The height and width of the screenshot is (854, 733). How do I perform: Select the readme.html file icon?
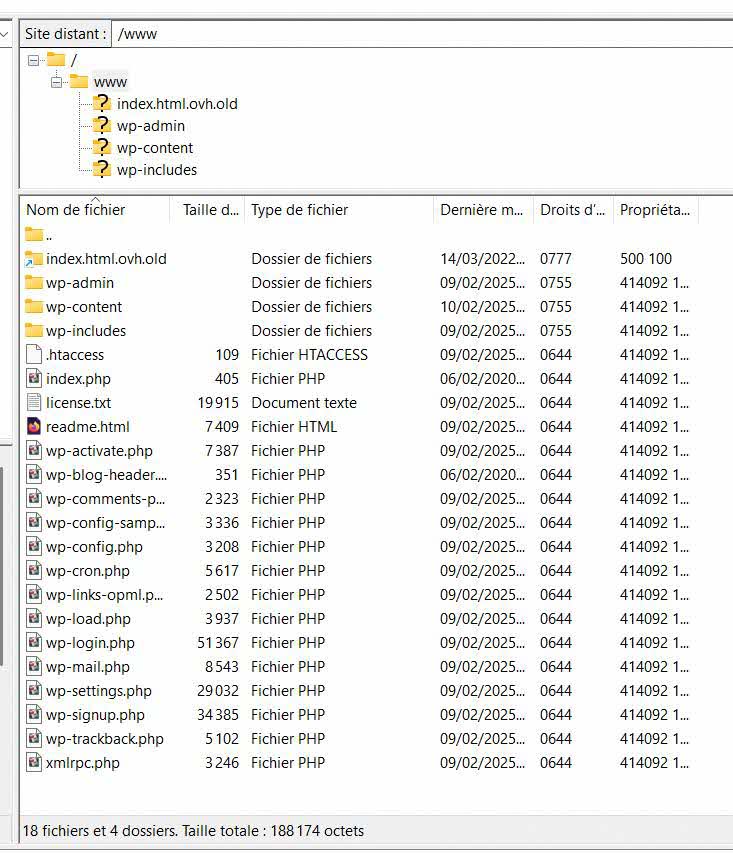[x=34, y=427]
